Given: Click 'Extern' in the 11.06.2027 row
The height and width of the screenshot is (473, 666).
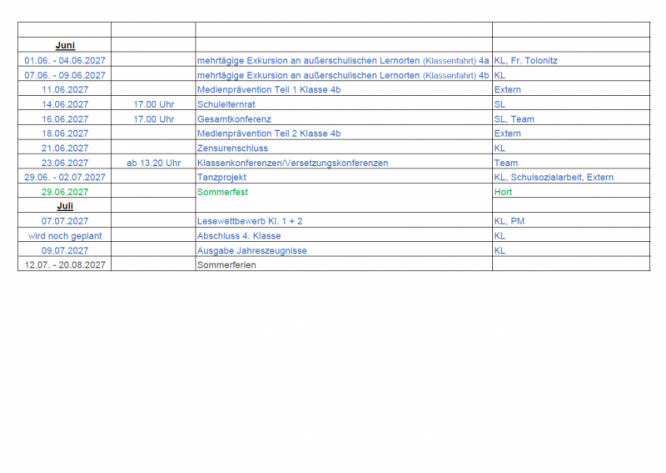Looking at the screenshot, I should (x=508, y=90).
